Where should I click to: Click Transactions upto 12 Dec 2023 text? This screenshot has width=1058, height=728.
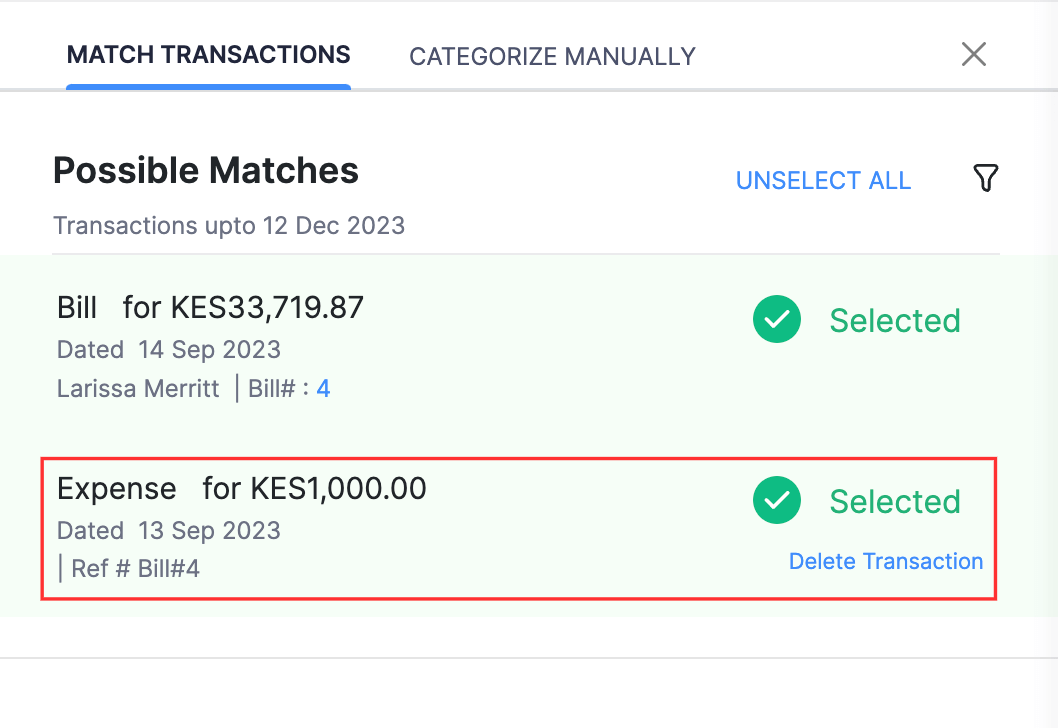coord(228,225)
